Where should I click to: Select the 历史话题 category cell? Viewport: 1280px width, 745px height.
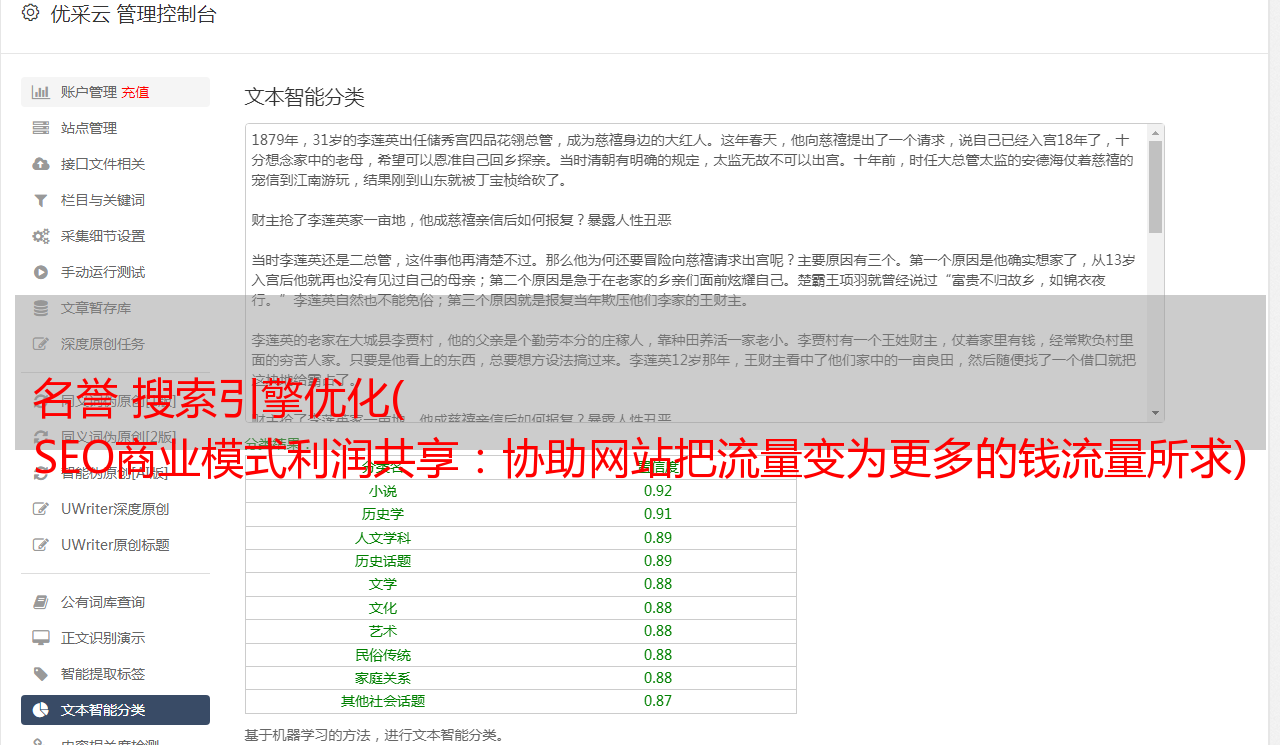point(382,561)
